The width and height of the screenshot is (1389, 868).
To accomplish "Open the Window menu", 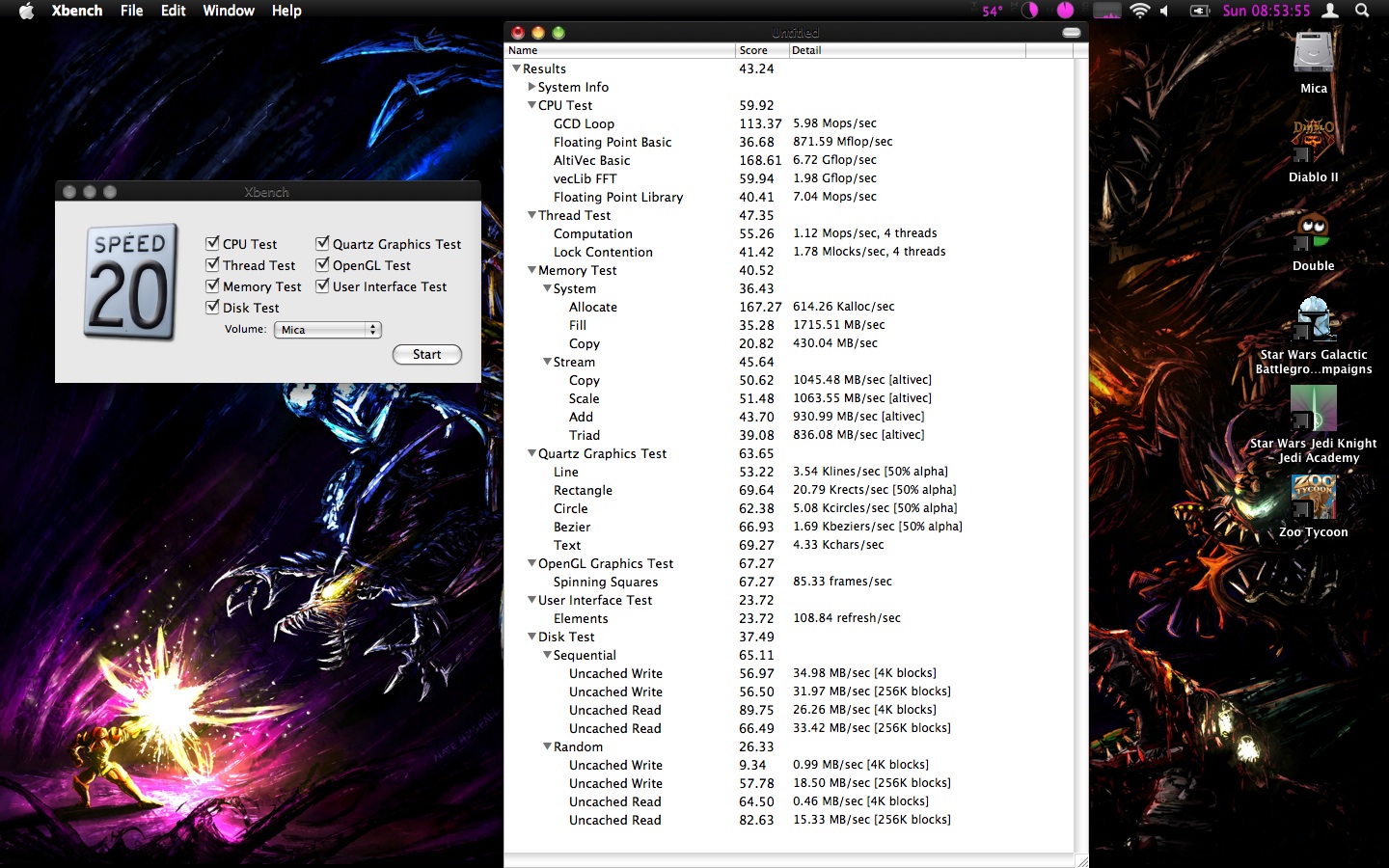I will tap(229, 11).
